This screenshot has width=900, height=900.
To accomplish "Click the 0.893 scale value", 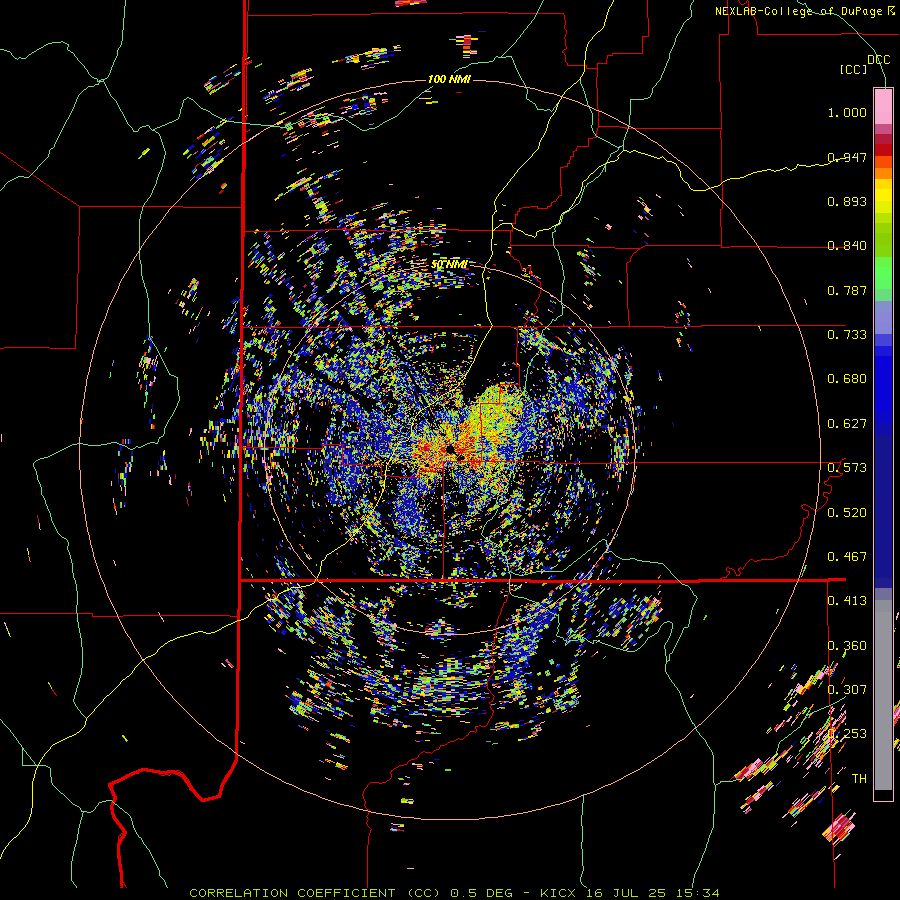I will 847,201.
